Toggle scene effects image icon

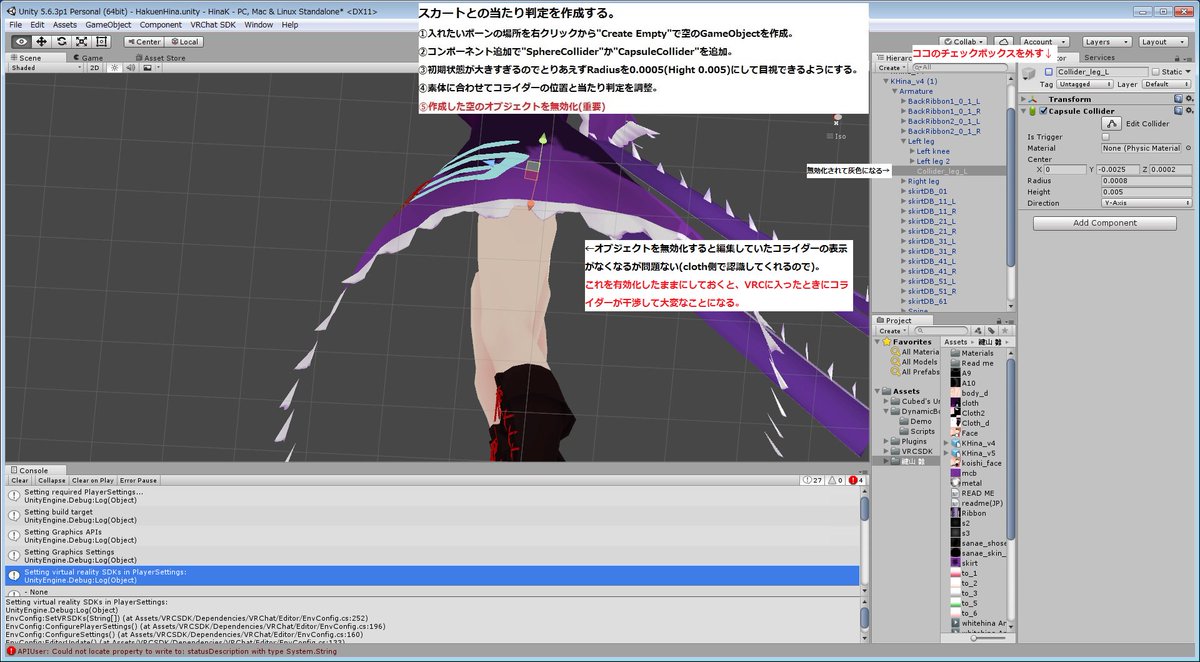[x=146, y=68]
